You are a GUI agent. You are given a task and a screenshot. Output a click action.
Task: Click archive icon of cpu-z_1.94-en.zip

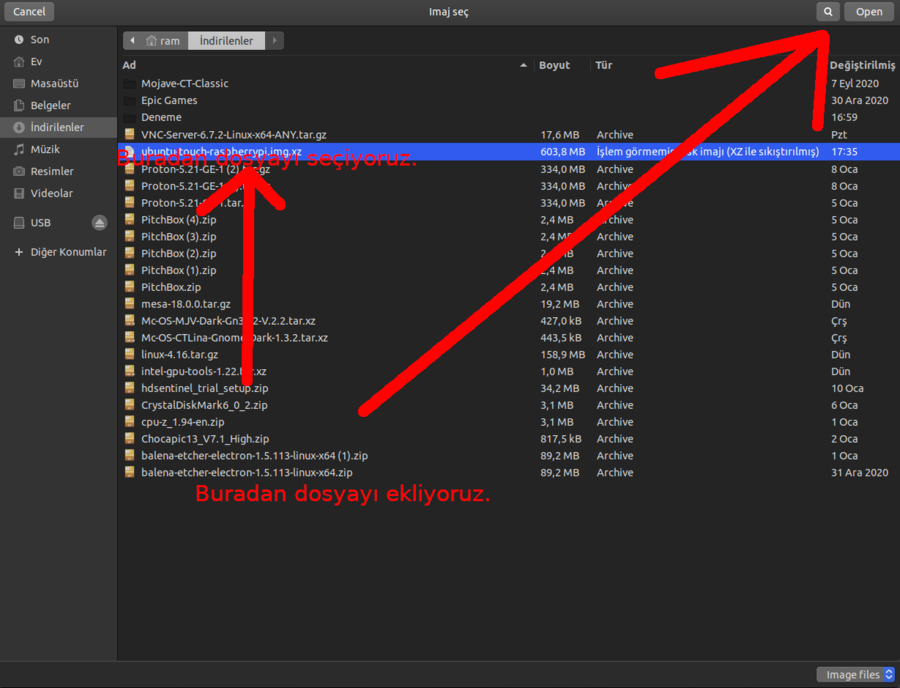coord(130,422)
